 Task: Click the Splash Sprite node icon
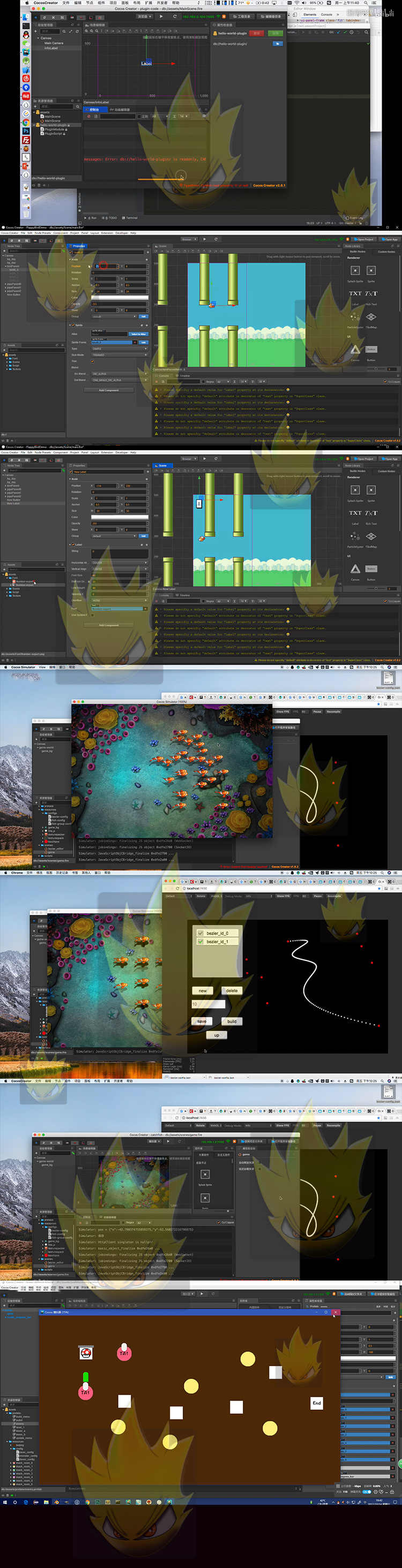(x=355, y=270)
